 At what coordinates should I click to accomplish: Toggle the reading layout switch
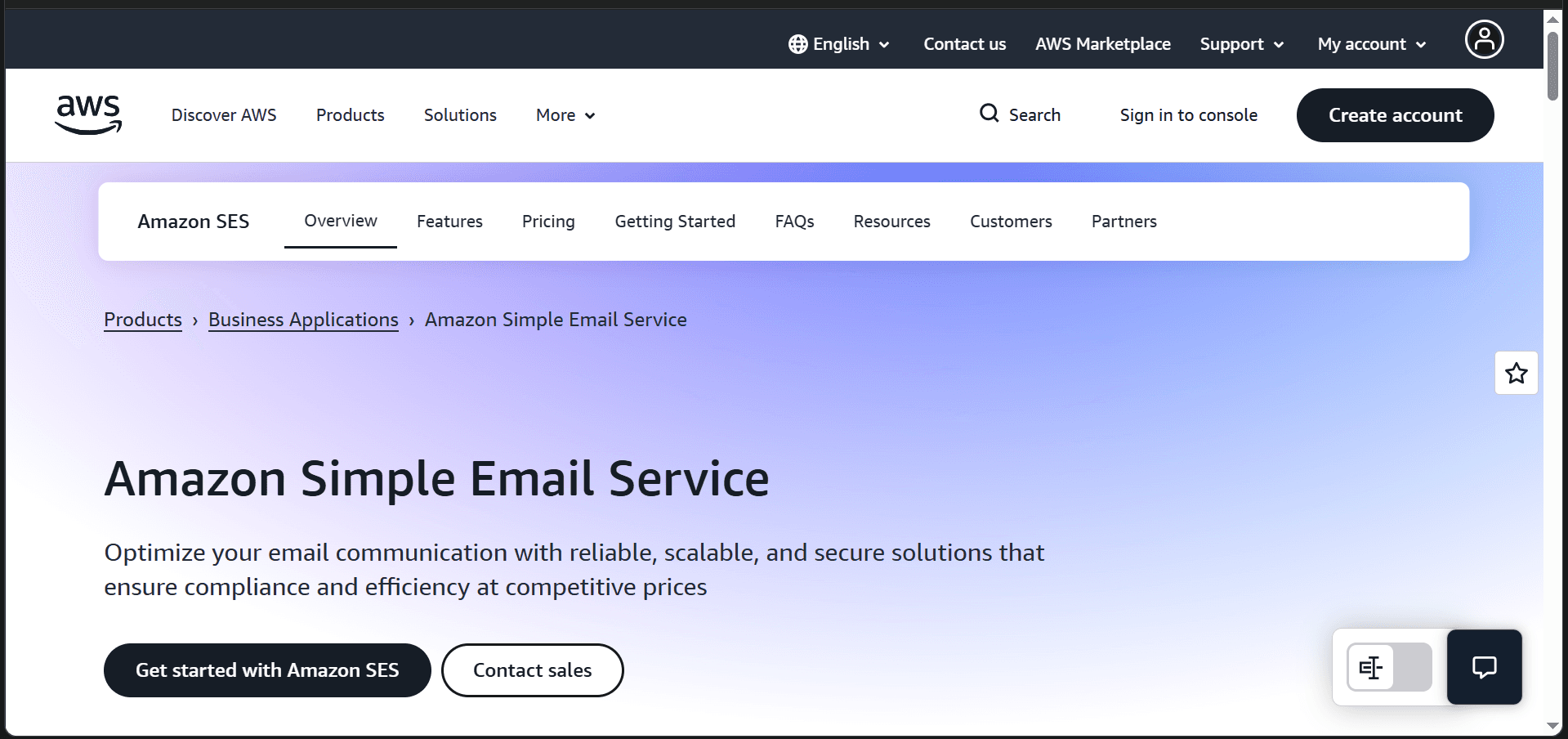pyautogui.click(x=1389, y=667)
